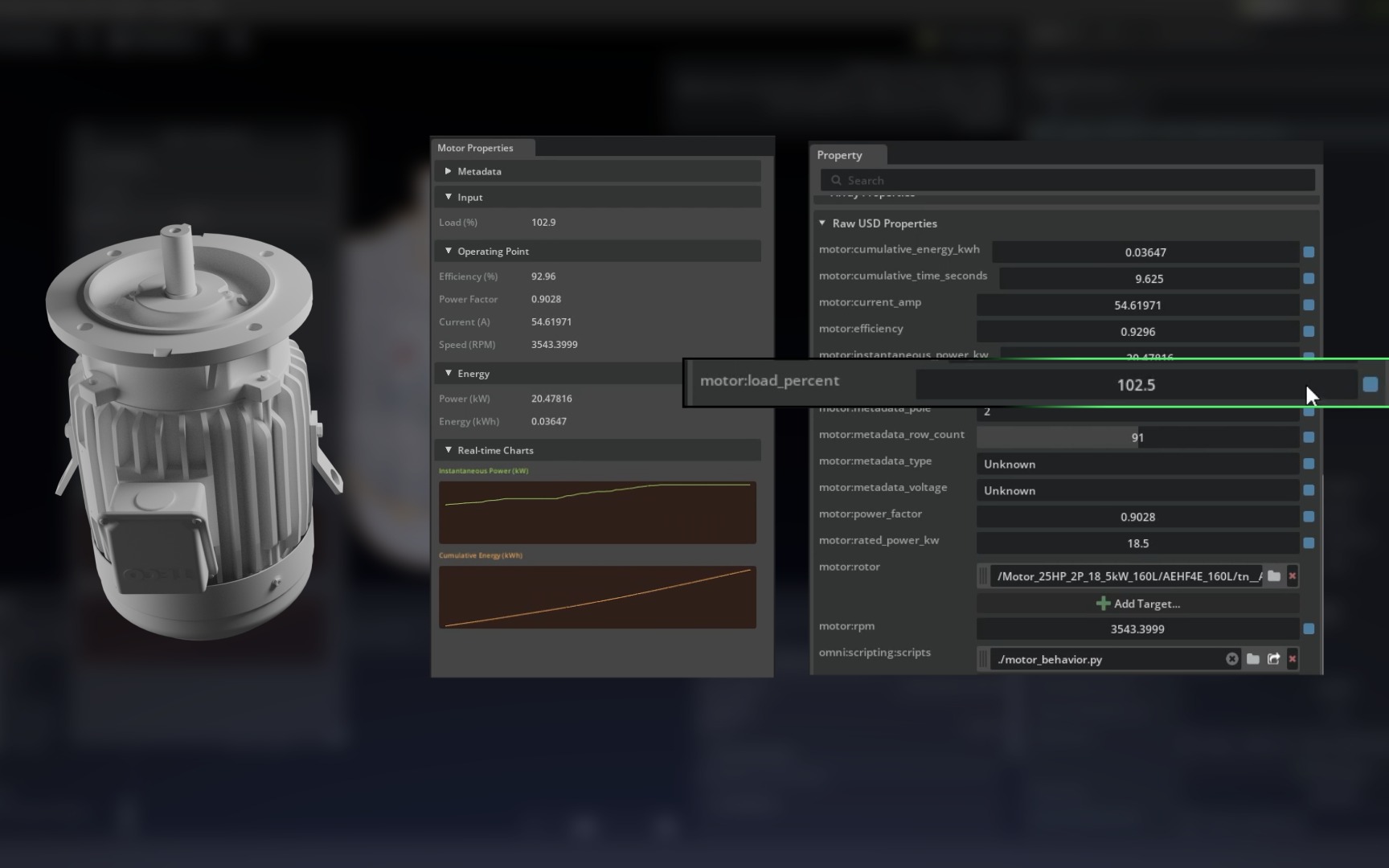This screenshot has height=868, width=1389.
Task: Select the Motor Properties tab
Action: coord(475,148)
